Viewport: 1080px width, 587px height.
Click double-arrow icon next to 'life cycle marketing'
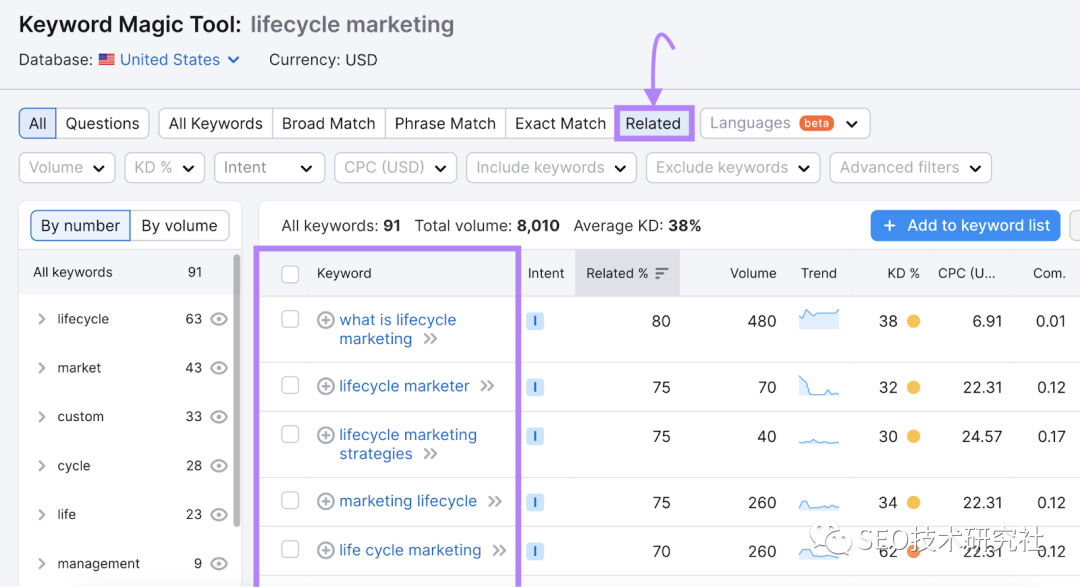(x=498, y=551)
